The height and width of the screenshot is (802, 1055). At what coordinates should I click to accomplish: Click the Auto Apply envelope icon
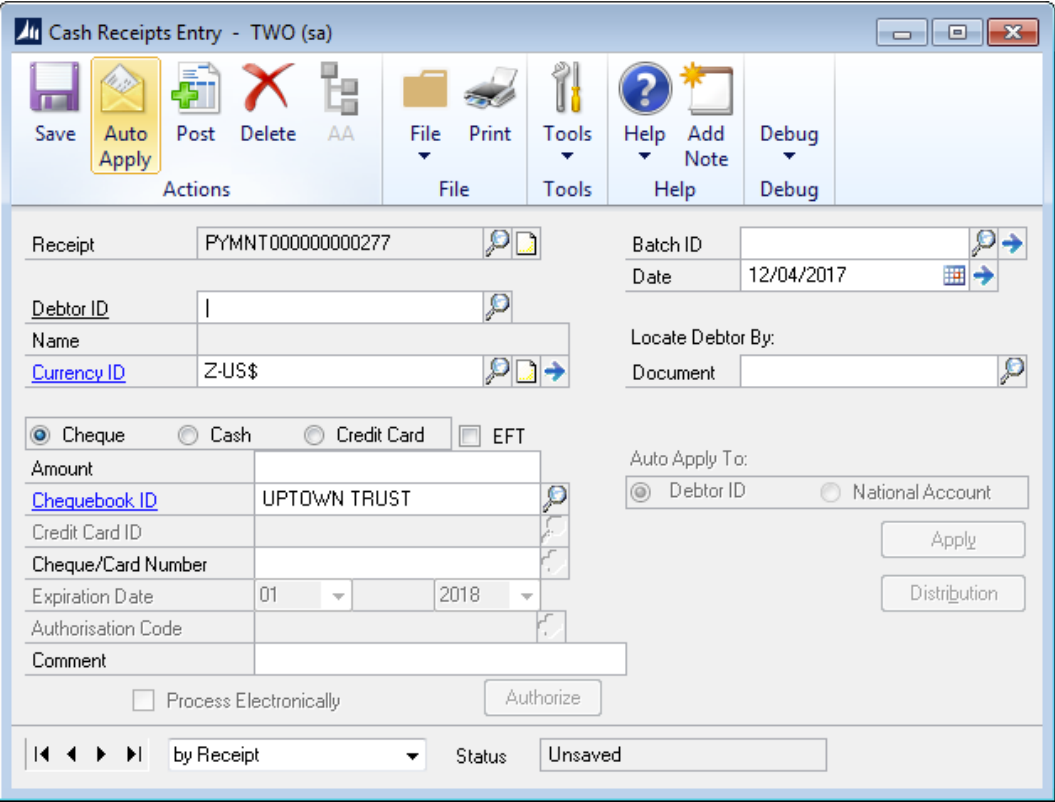(x=125, y=90)
